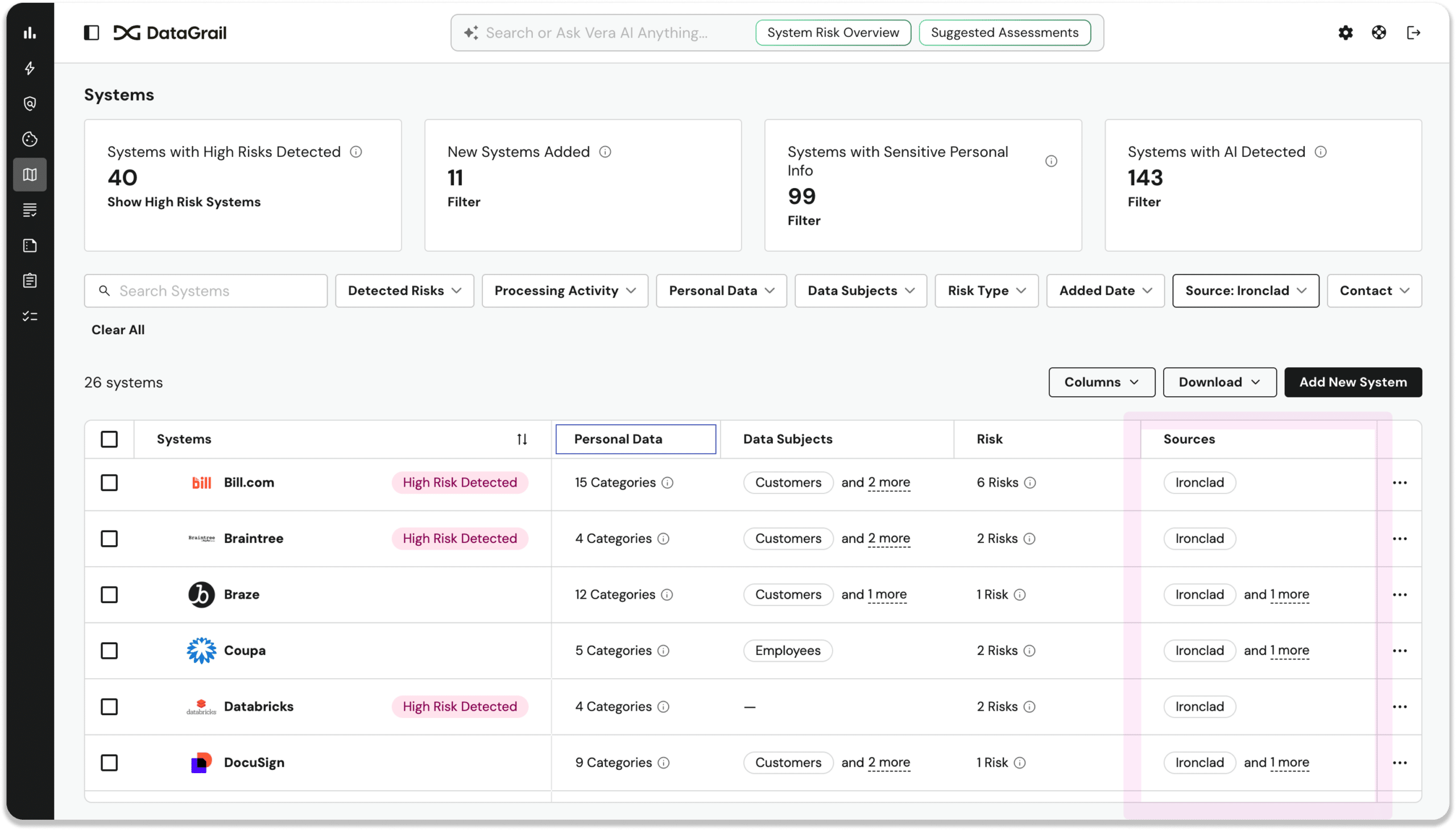Expand the Personal Data filter dropdown
The width and height of the screenshot is (1456, 830).
pos(721,290)
